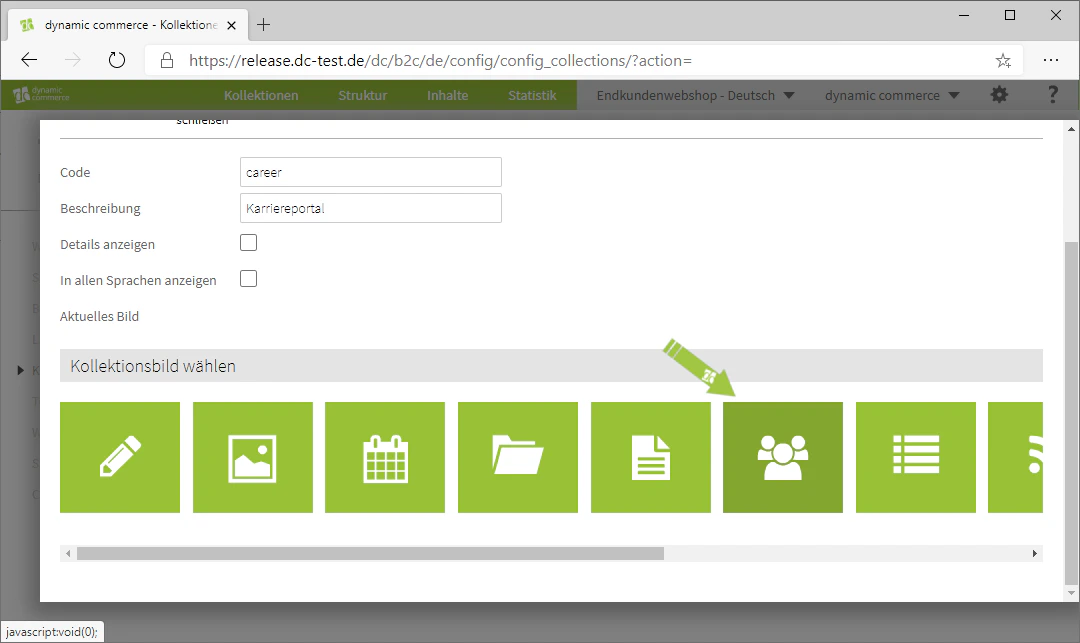Open the Kollektionen menu
The height and width of the screenshot is (643, 1080).
(x=261, y=95)
